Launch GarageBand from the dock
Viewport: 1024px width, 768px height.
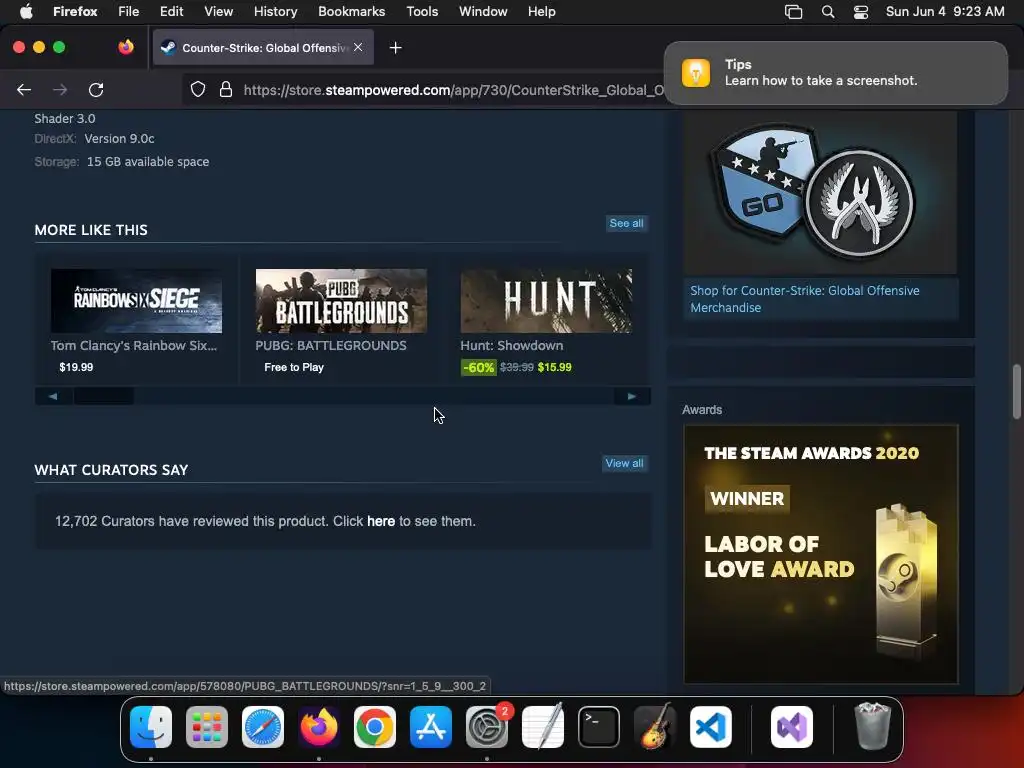tap(655, 727)
